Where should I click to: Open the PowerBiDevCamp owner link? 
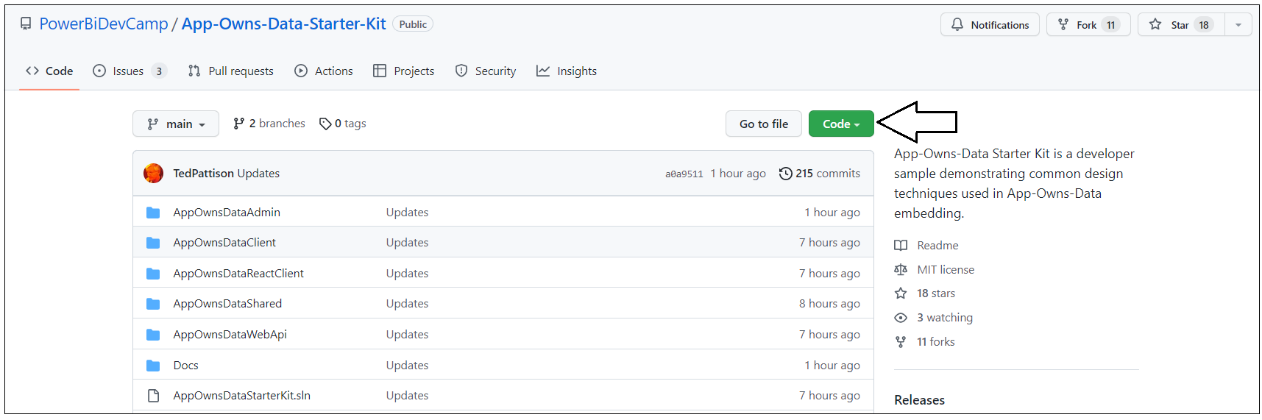[104, 24]
